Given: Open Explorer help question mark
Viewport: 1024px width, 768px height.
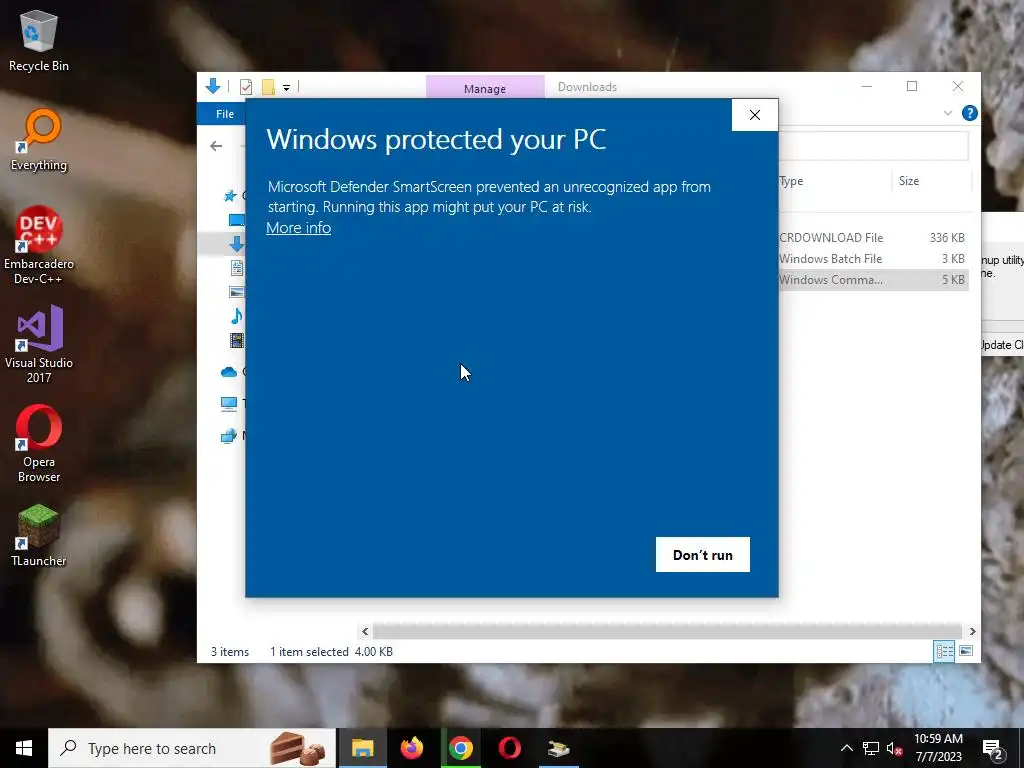Looking at the screenshot, I should 970,114.
